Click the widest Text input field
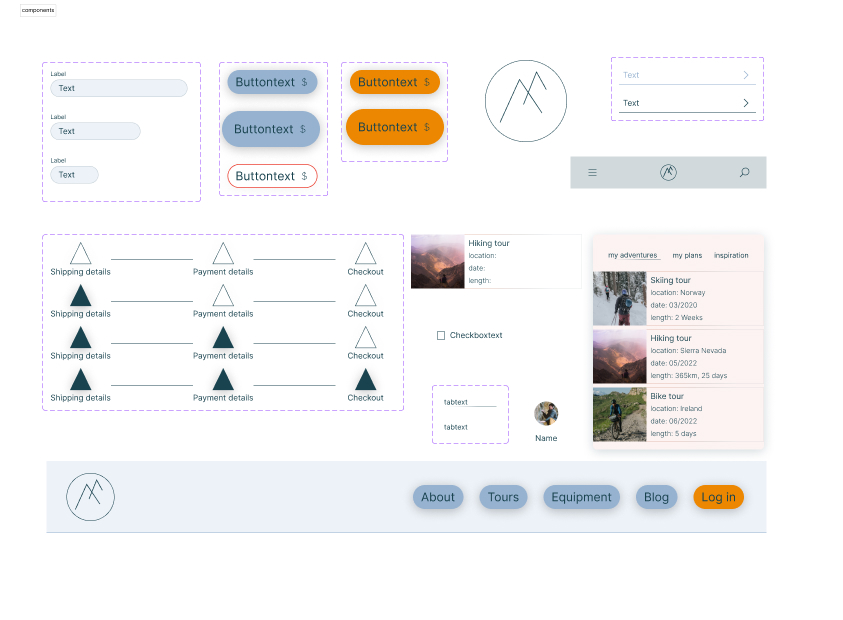 119,88
